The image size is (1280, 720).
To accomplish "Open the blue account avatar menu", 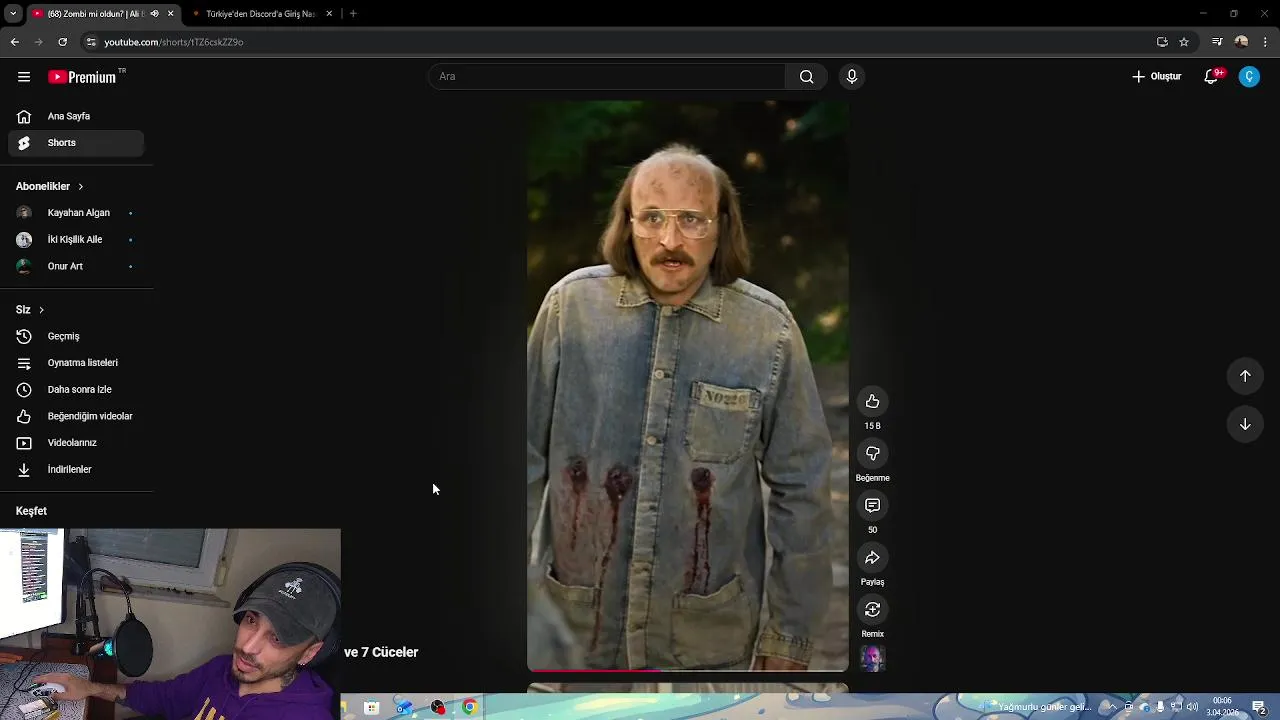I will [x=1249, y=77].
